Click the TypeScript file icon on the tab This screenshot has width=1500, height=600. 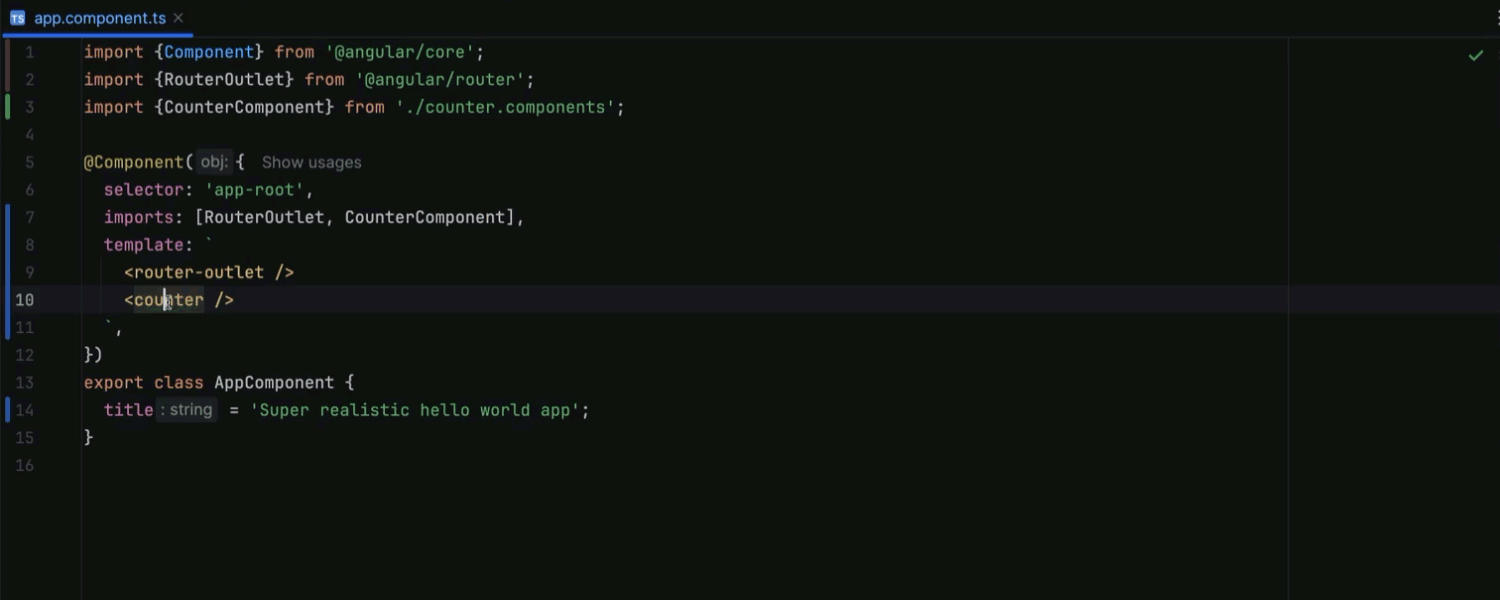(17, 18)
